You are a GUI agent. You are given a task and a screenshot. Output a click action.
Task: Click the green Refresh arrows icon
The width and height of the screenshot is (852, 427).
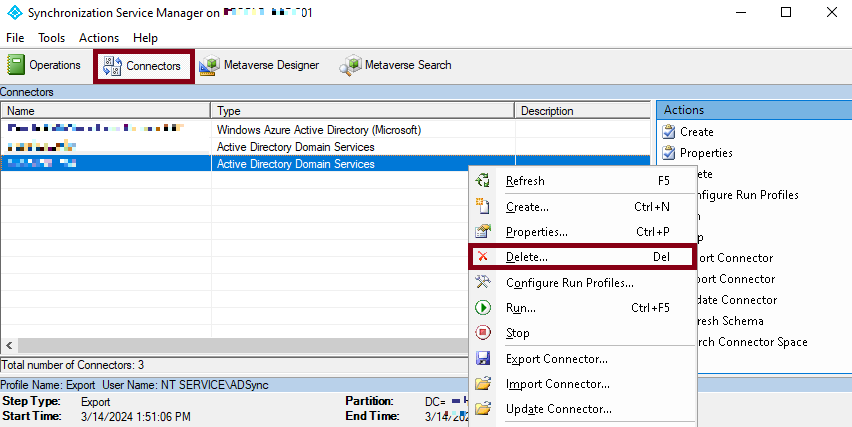coord(483,180)
